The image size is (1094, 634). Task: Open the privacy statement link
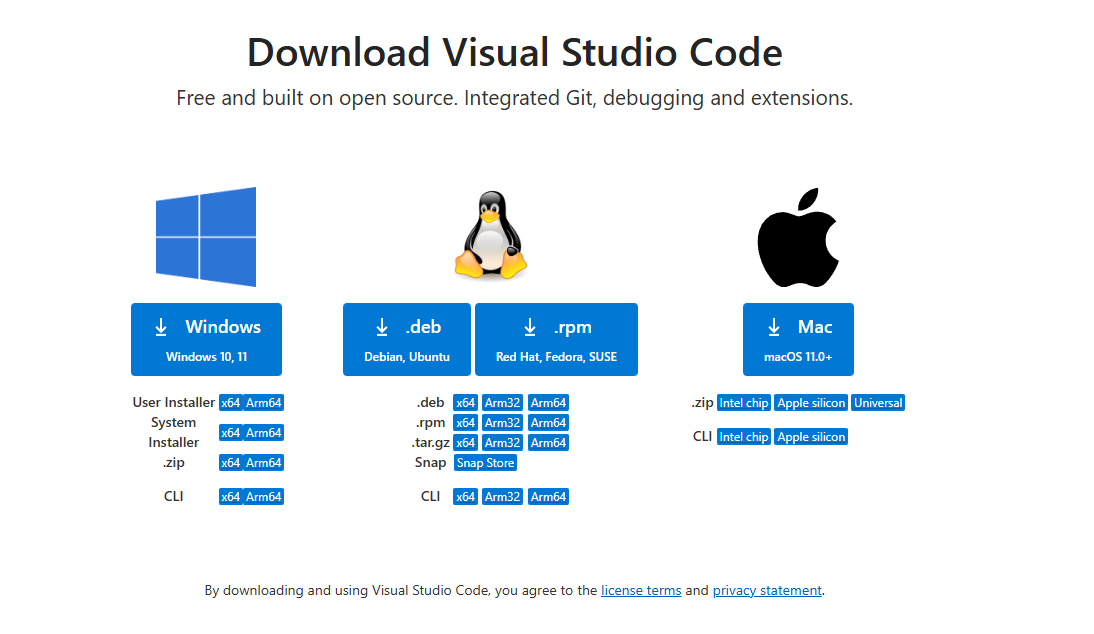pyautogui.click(x=767, y=591)
